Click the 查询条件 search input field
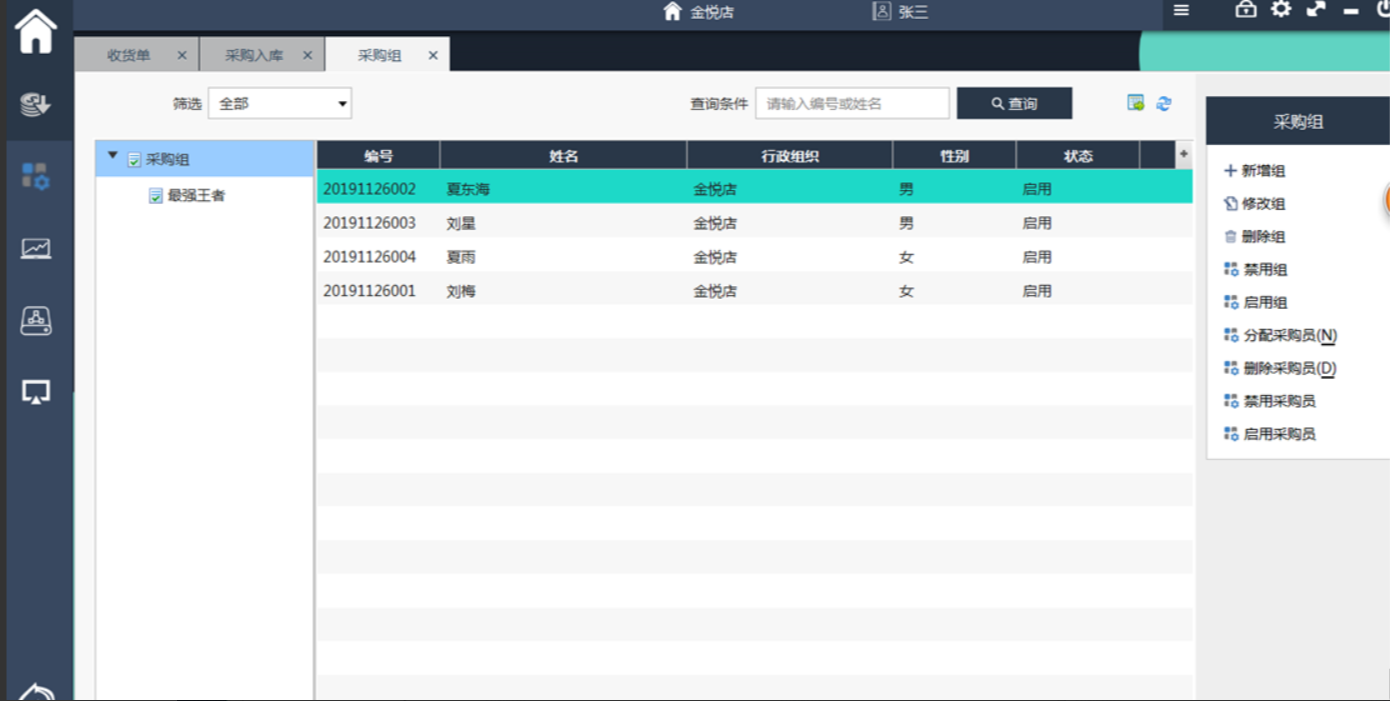Viewport: 1390px width, 701px height. click(852, 103)
